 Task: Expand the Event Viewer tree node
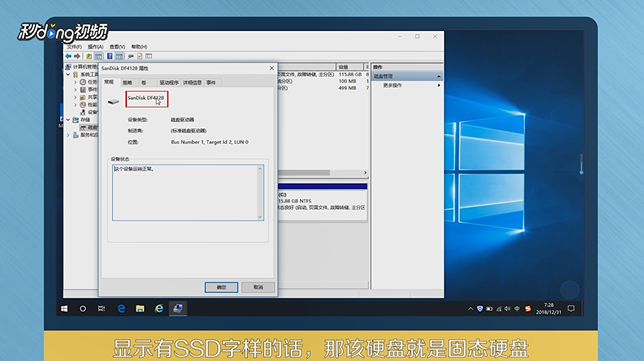click(76, 90)
